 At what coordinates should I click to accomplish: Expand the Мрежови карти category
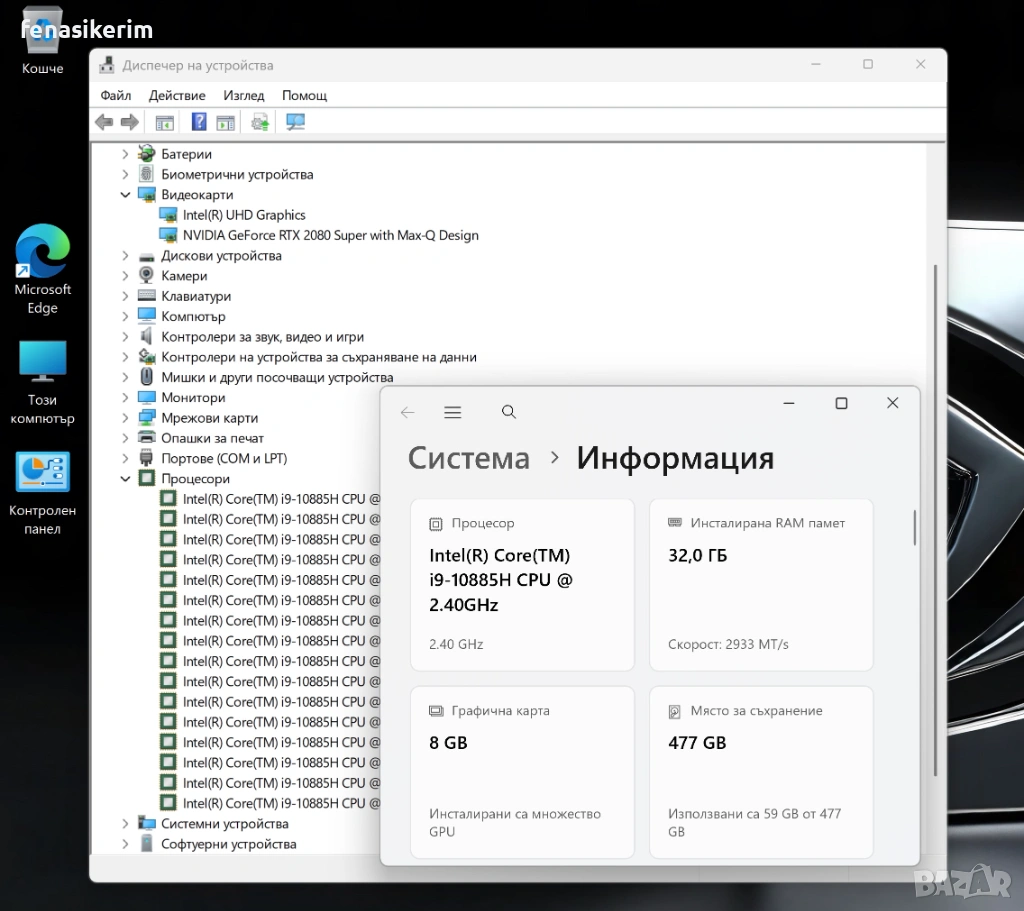125,418
